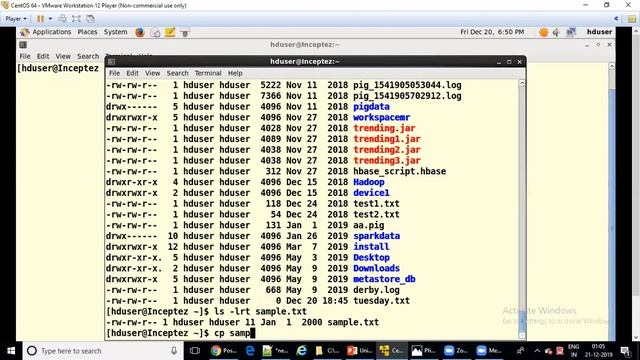Open Help menu in the front terminal
This screenshot has width=640, height=360.
tap(235, 73)
